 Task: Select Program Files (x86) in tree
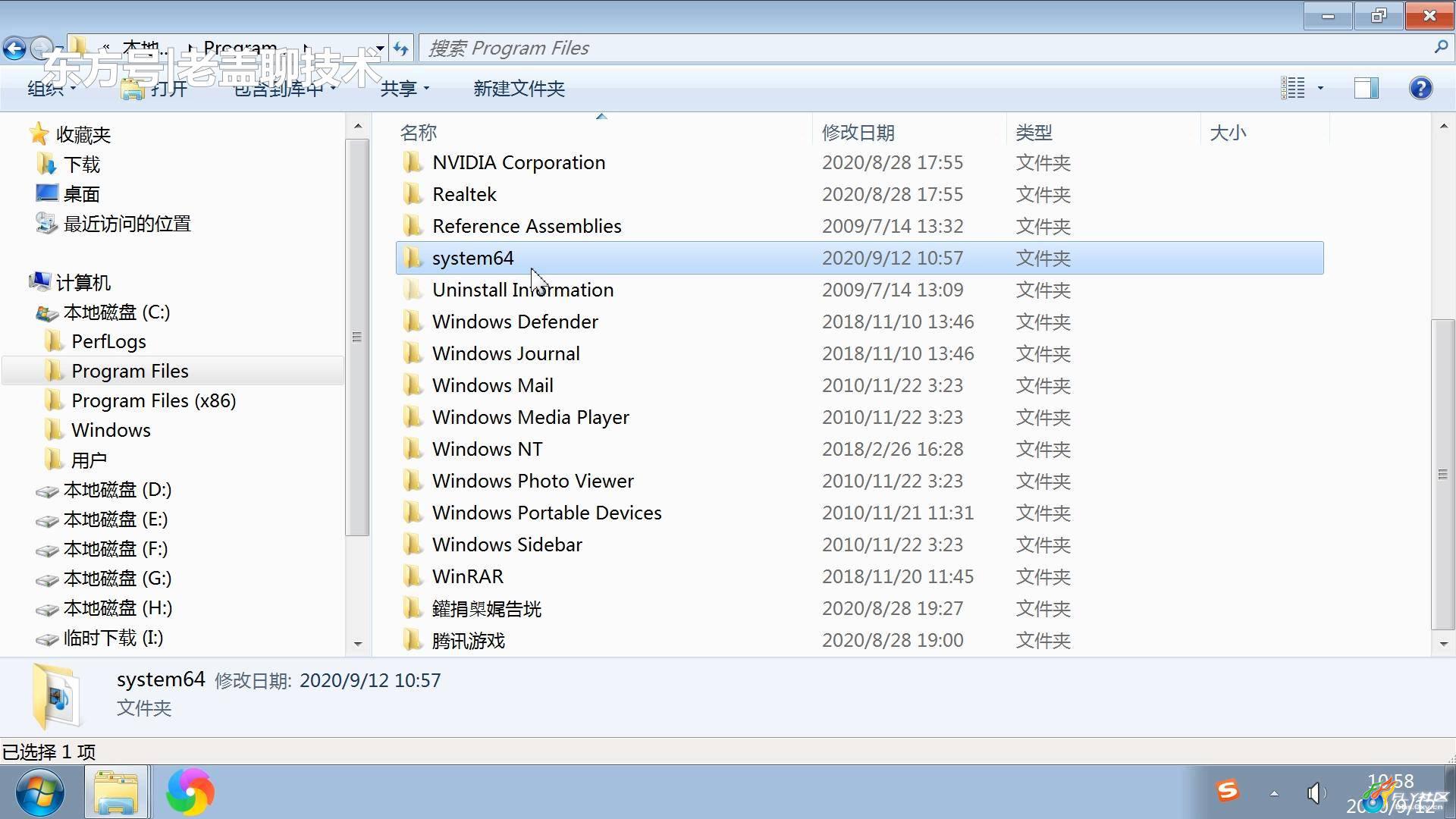tap(140, 401)
